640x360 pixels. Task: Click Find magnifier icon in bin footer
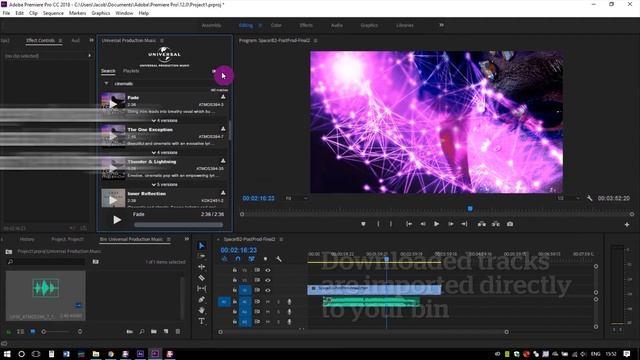tap(142, 331)
